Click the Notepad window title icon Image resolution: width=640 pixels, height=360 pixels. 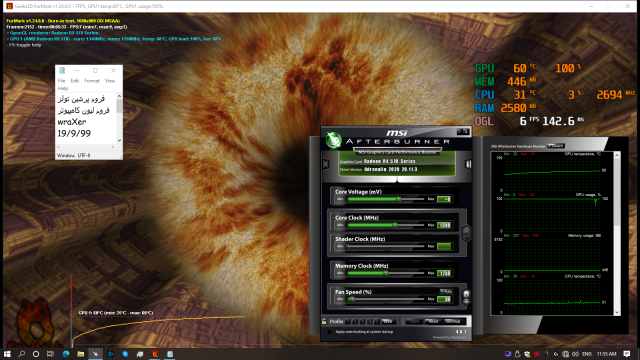[x=62, y=71]
